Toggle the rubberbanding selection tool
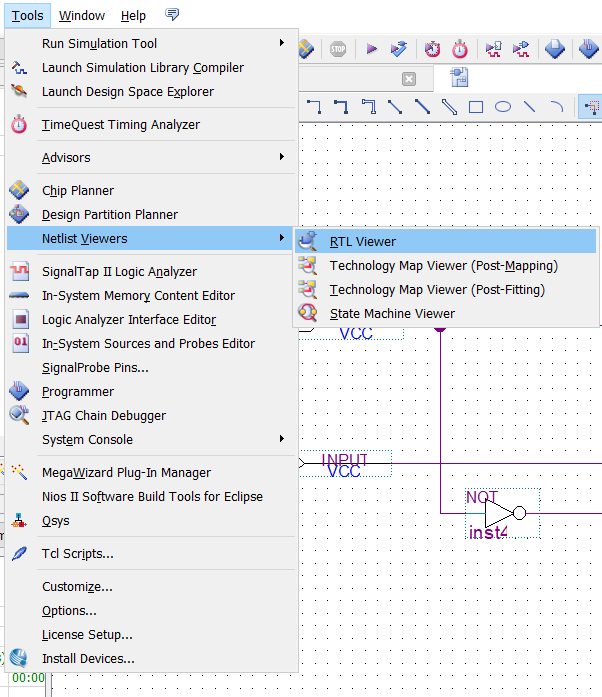 (591, 107)
